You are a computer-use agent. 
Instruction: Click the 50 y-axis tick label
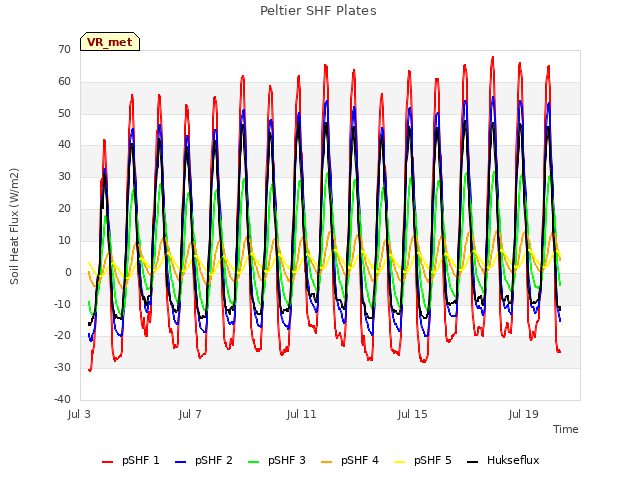(64, 113)
